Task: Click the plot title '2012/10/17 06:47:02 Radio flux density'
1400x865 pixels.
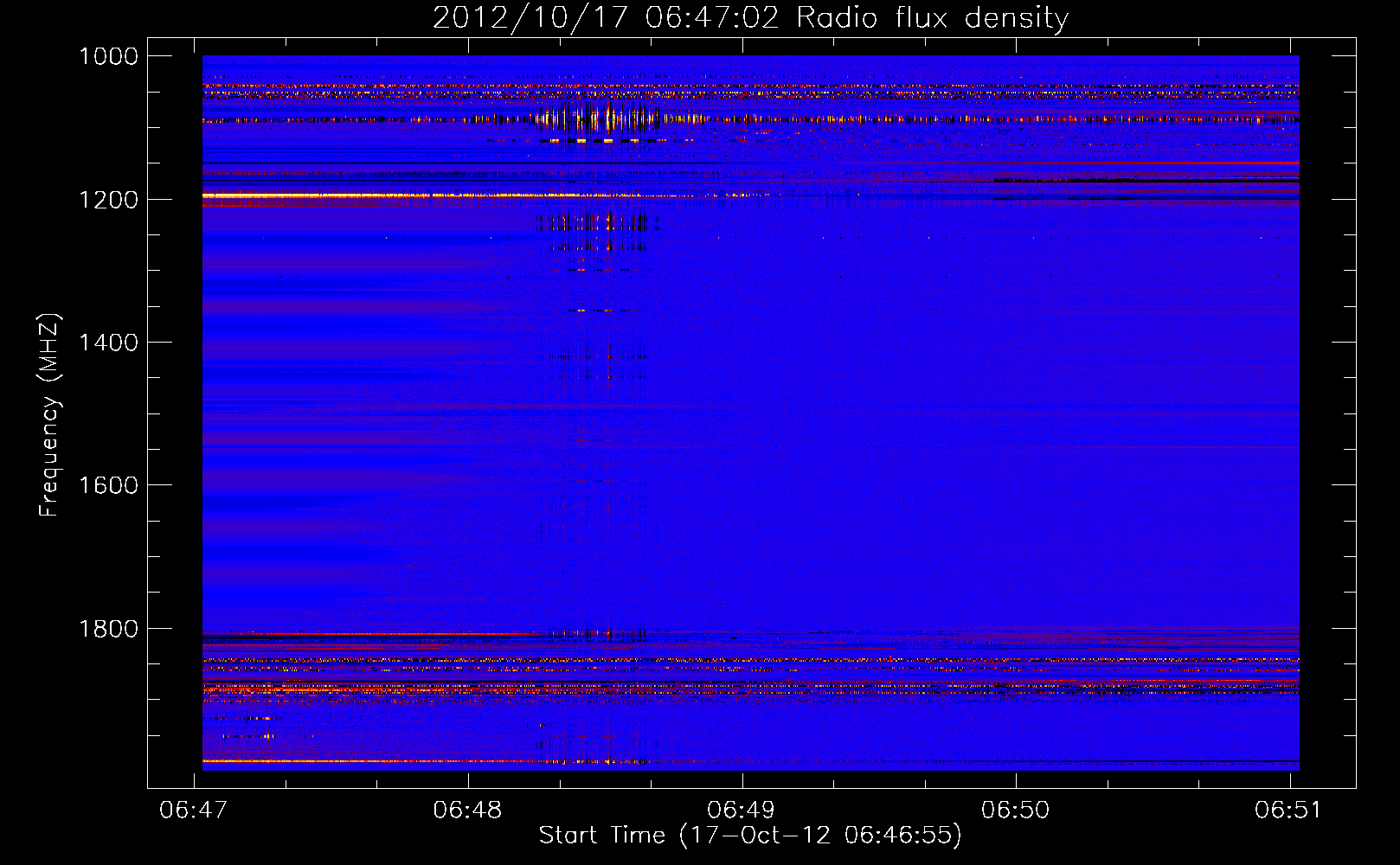Action: click(x=750, y=17)
